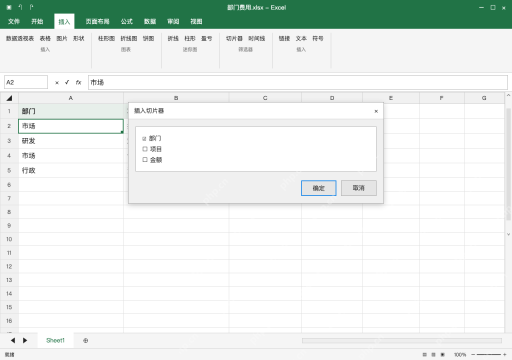
Task: Click the save icon in title bar
Action: pyautogui.click(x=9, y=7)
